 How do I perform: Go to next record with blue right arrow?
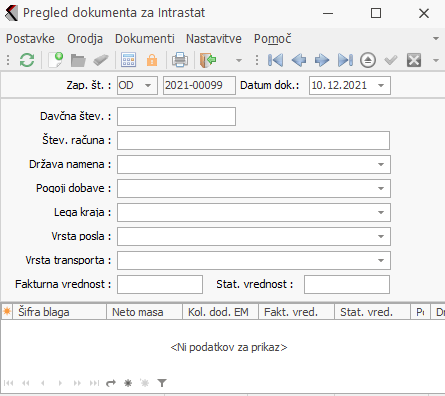pyautogui.click(x=322, y=60)
